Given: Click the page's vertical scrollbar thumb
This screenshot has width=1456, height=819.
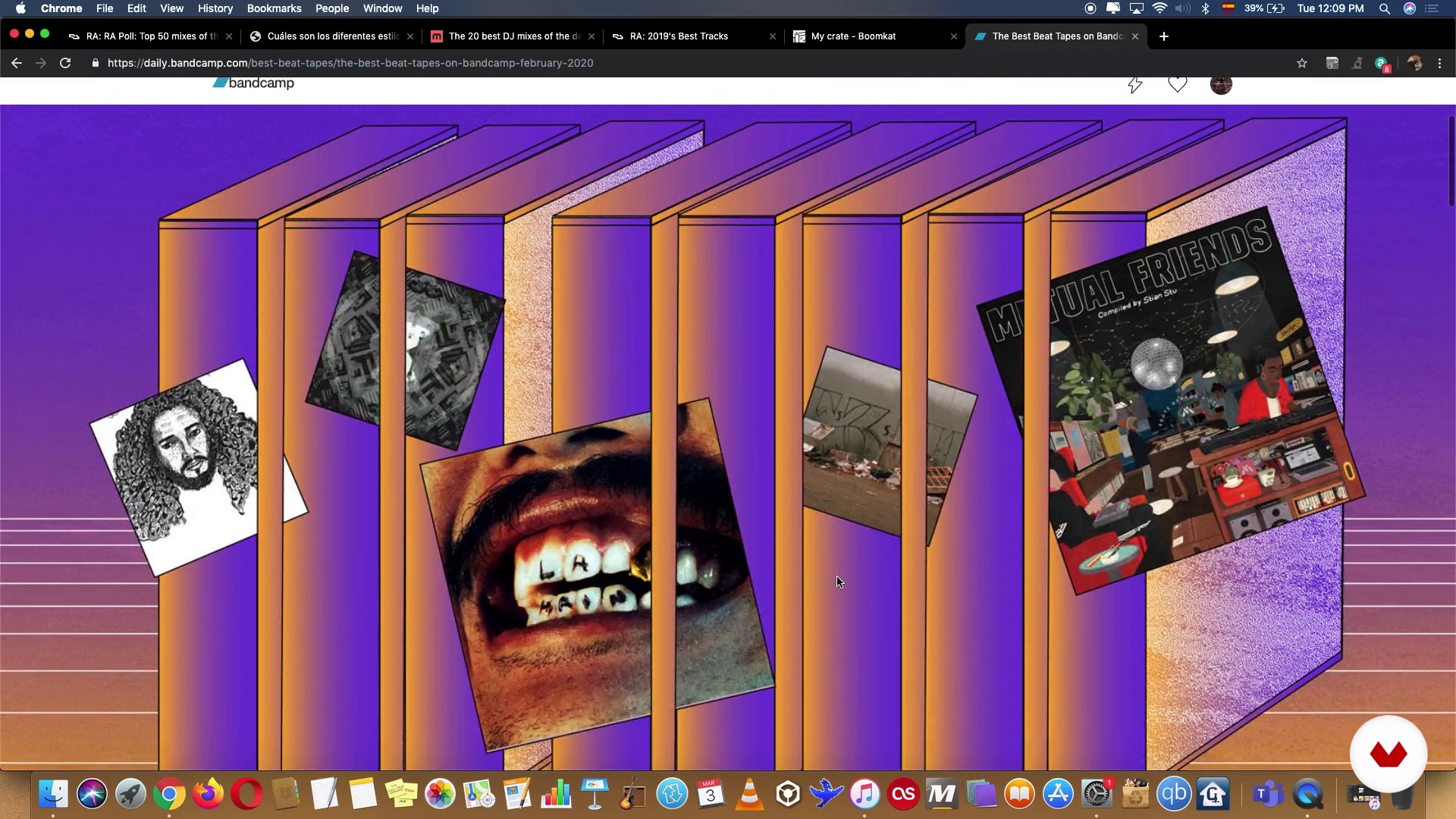Looking at the screenshot, I should point(1451,161).
